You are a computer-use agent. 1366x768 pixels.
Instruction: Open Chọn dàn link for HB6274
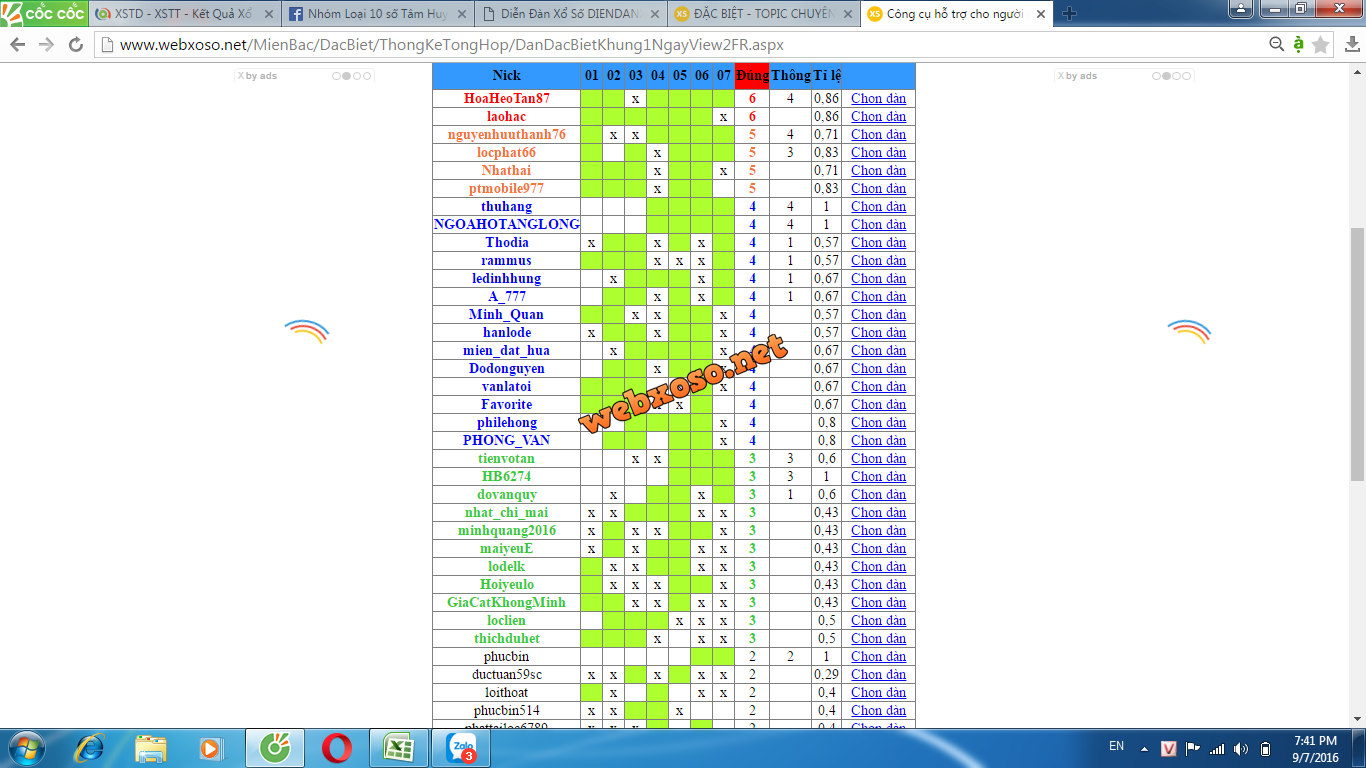878,477
